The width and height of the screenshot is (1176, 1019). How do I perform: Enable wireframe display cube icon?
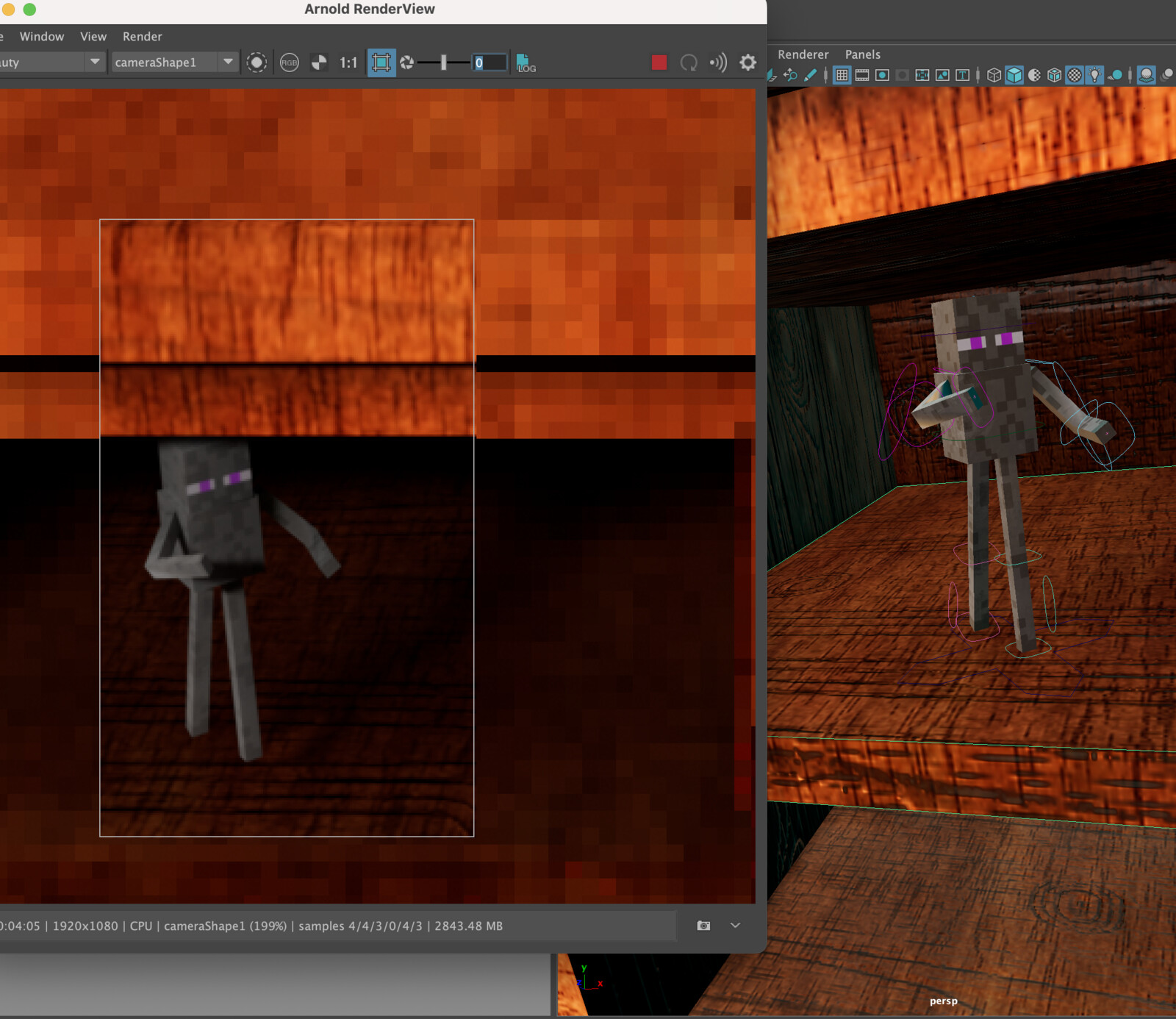[994, 75]
